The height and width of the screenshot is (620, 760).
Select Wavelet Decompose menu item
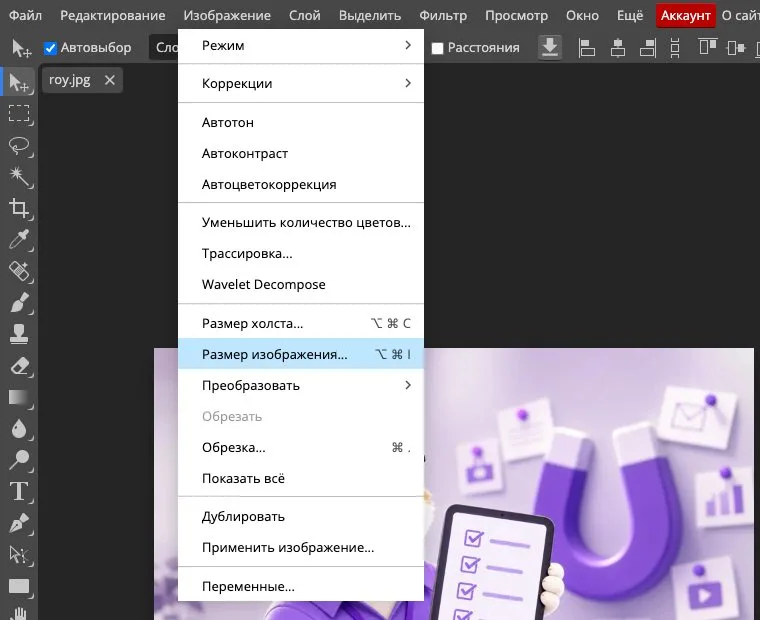tap(301, 285)
